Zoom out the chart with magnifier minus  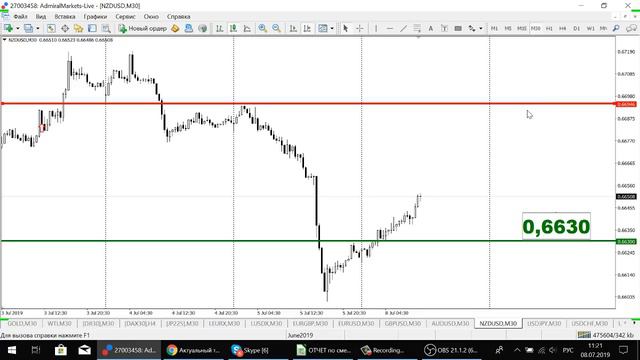coord(276,28)
